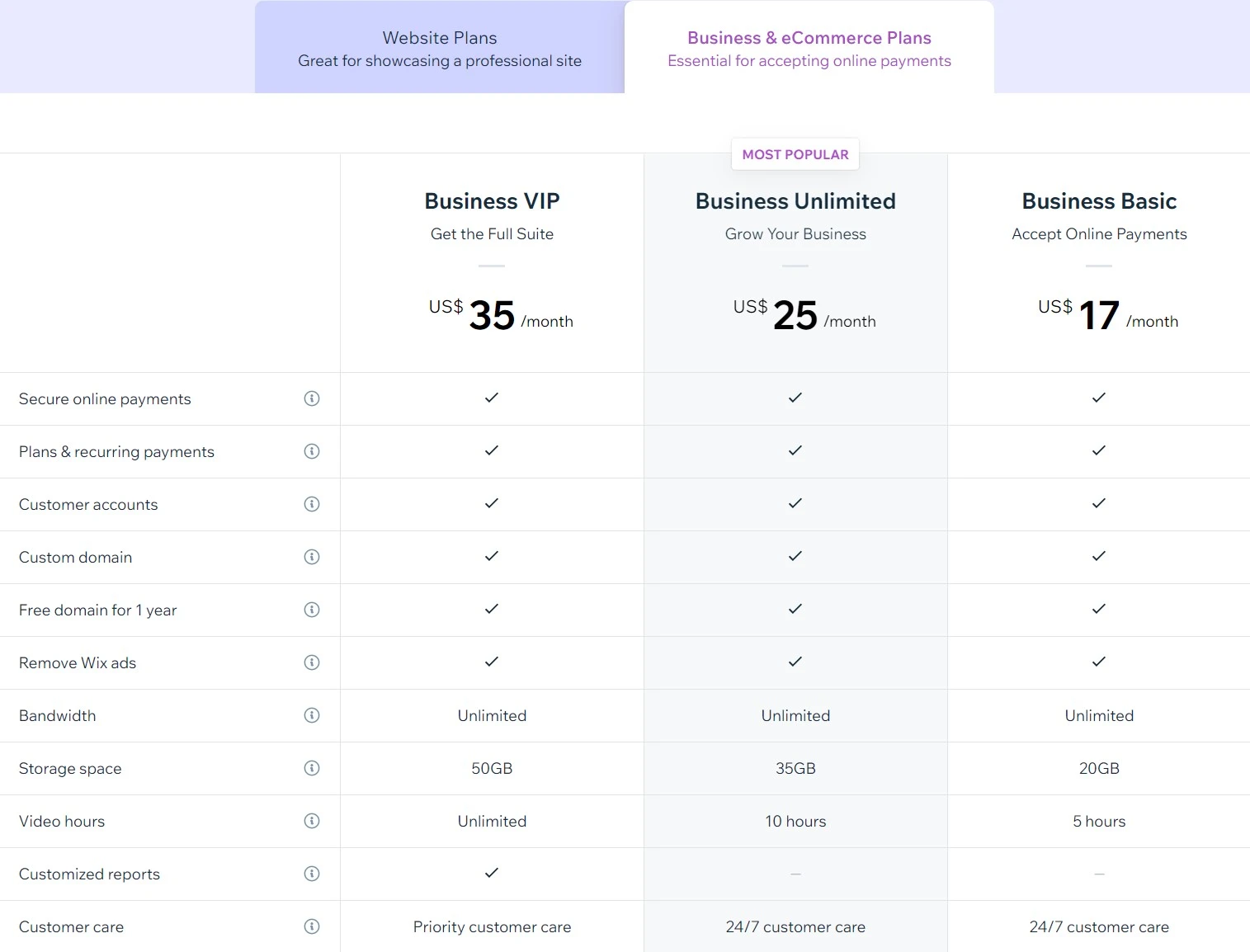Switch to the Website Plans tab

[439, 47]
